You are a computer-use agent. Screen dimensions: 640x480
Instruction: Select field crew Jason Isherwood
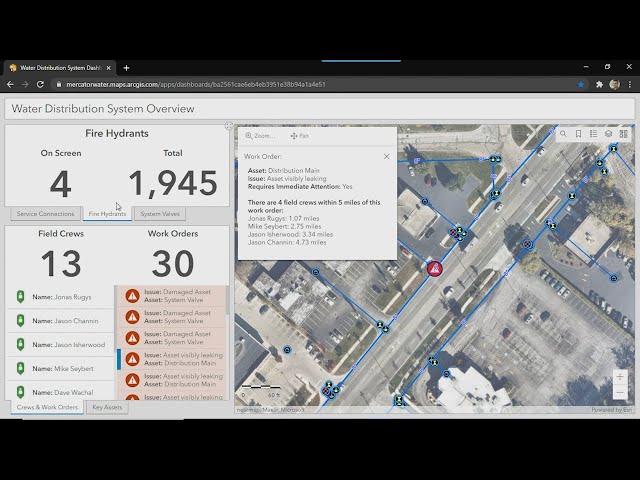pyautogui.click(x=61, y=344)
